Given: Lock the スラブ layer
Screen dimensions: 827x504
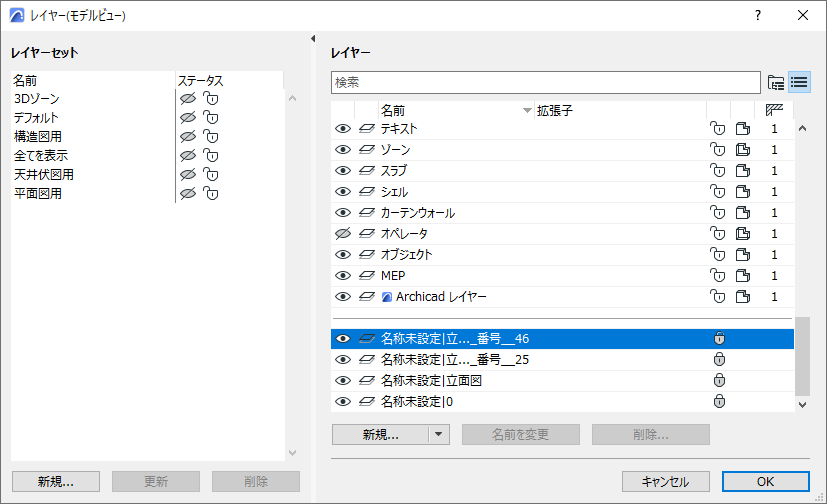Looking at the screenshot, I should pos(718,171).
